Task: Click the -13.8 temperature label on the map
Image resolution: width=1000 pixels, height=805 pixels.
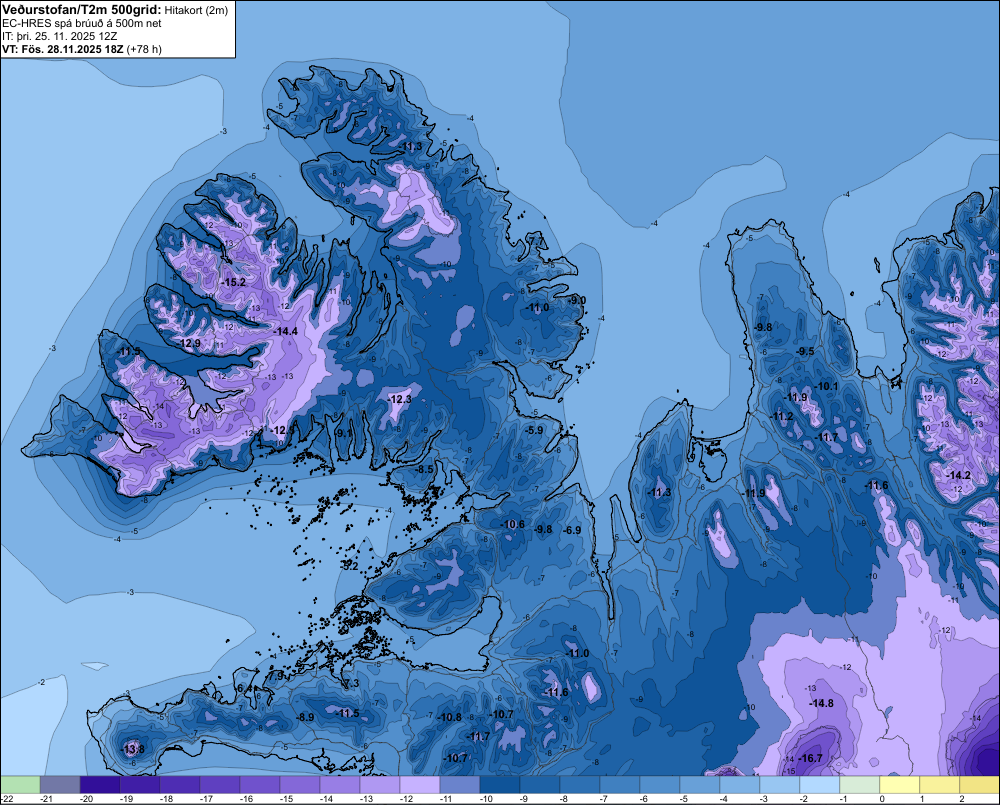Action: click(x=133, y=749)
